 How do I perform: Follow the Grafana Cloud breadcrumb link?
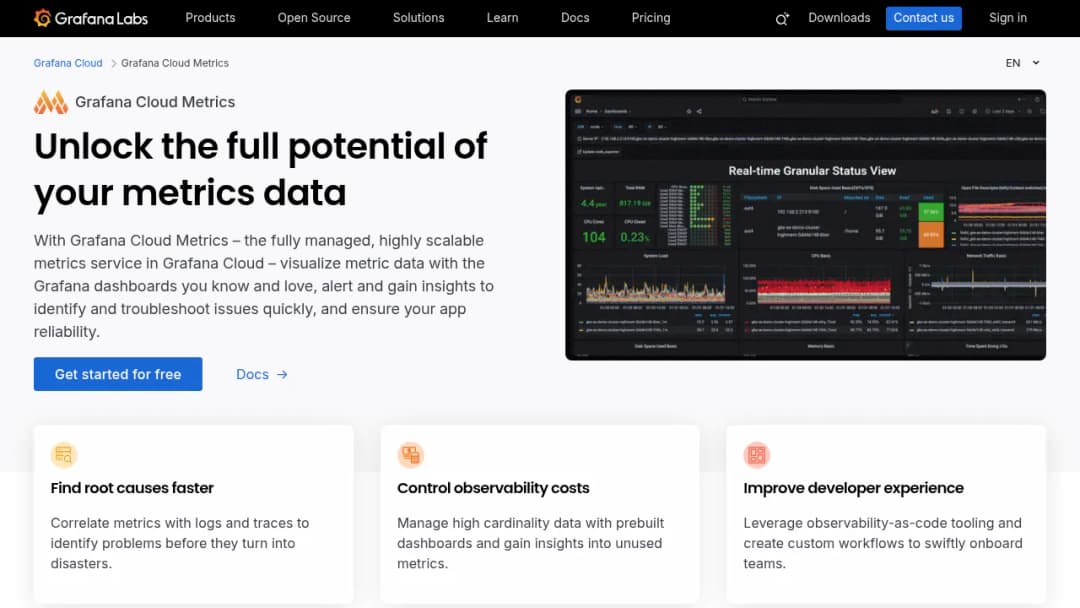68,63
